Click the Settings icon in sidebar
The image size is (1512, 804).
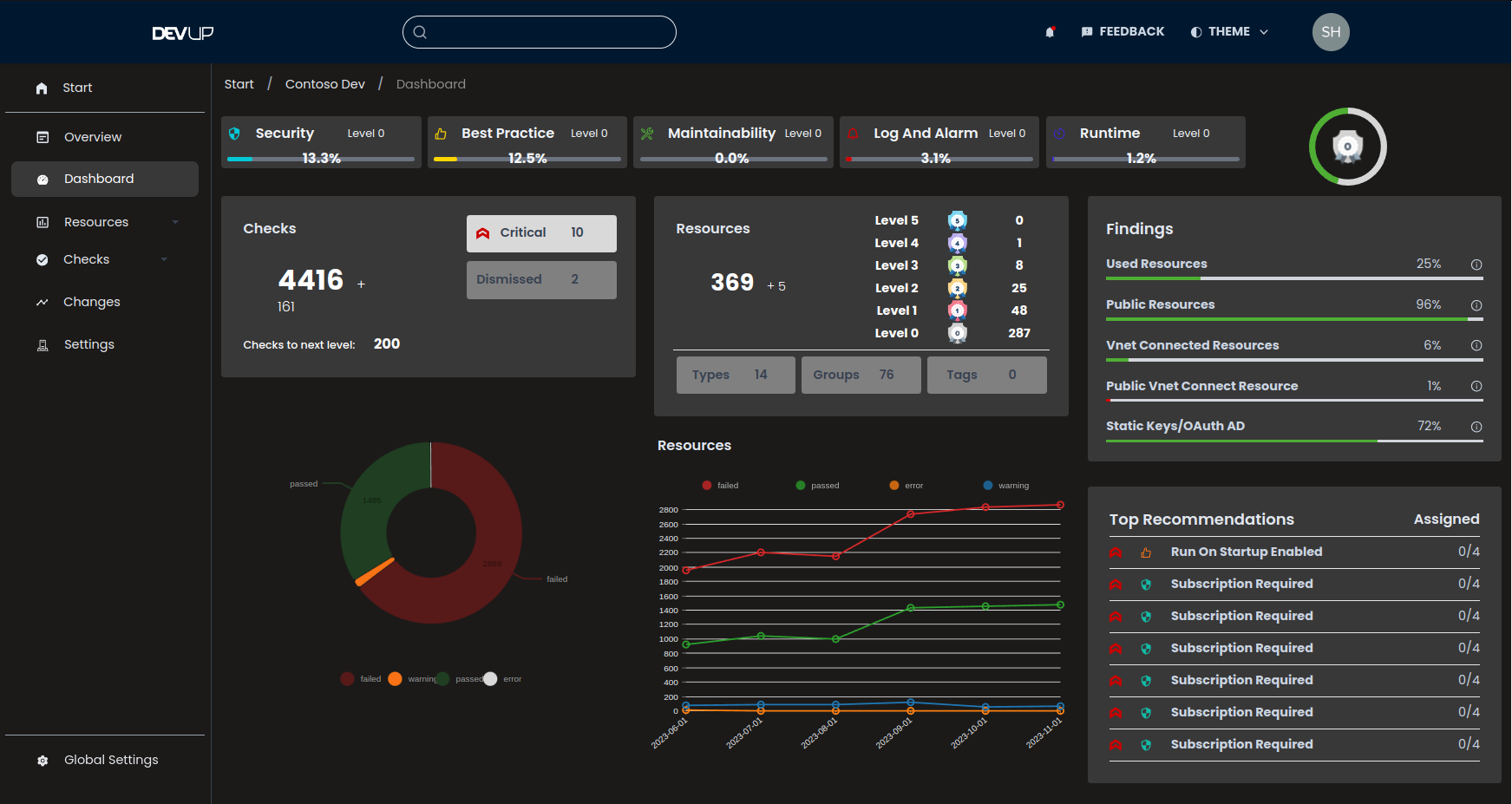pyautogui.click(x=43, y=344)
